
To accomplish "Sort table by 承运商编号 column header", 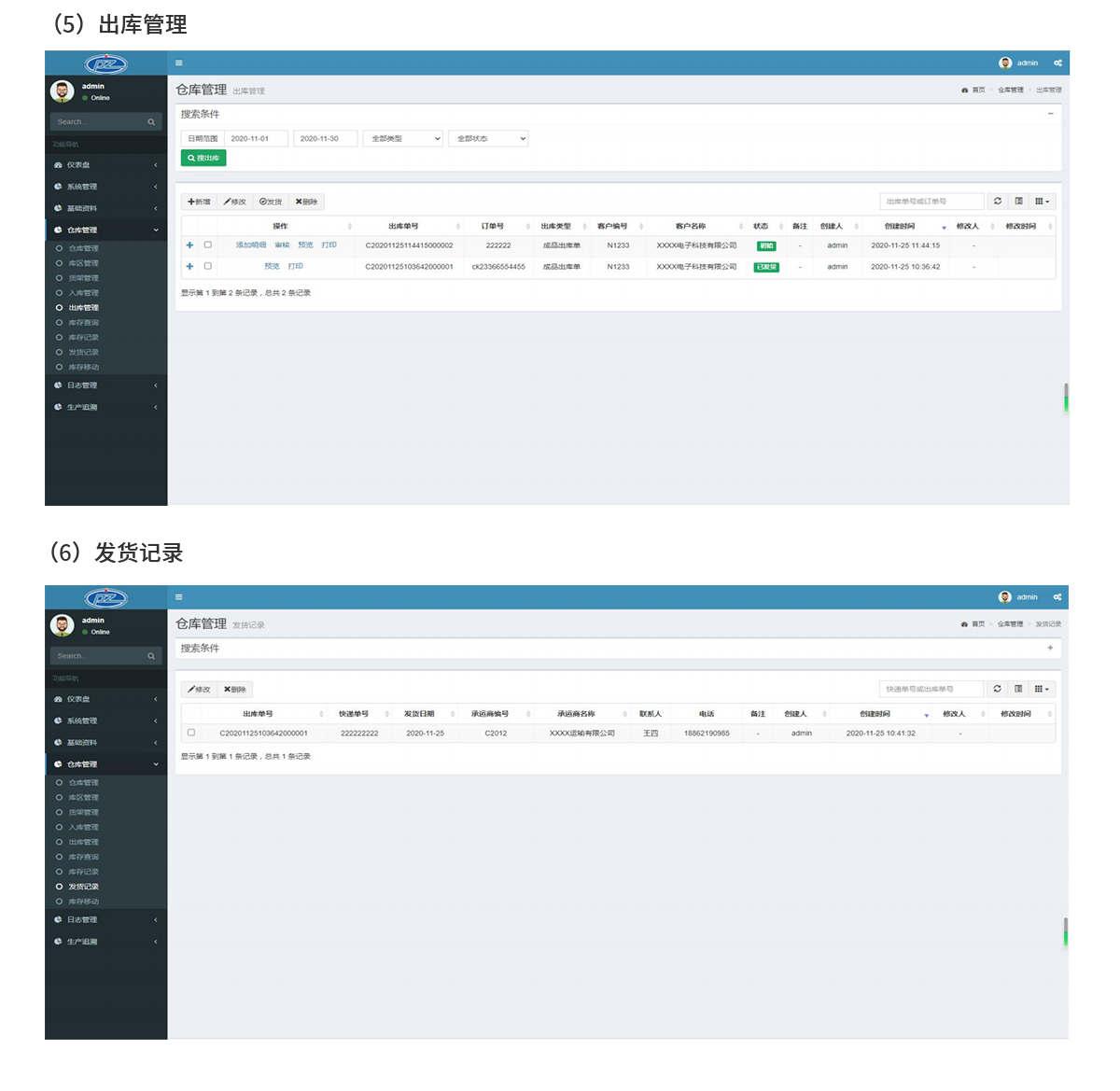I will [490, 714].
